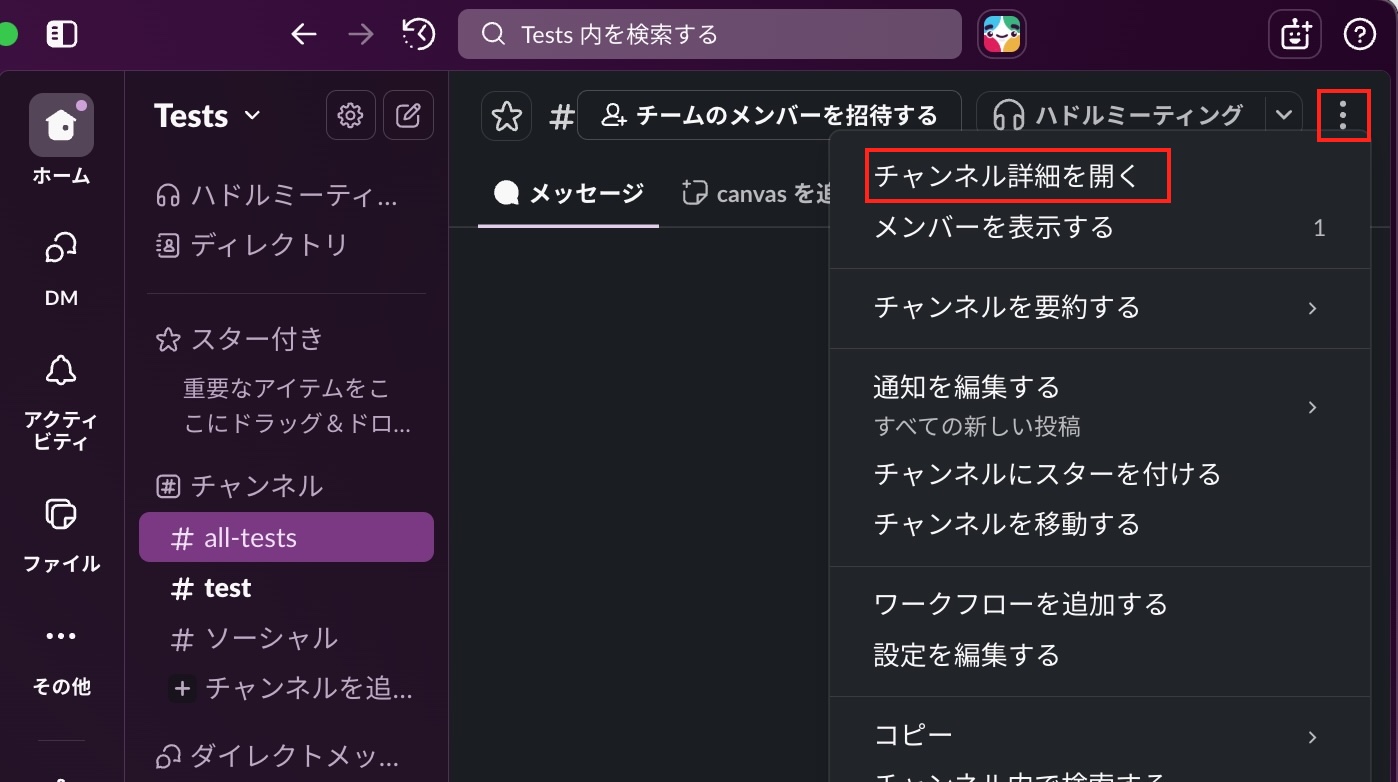Image resolution: width=1398 pixels, height=782 pixels.
Task: Open the Activity bell icon
Action: click(61, 372)
